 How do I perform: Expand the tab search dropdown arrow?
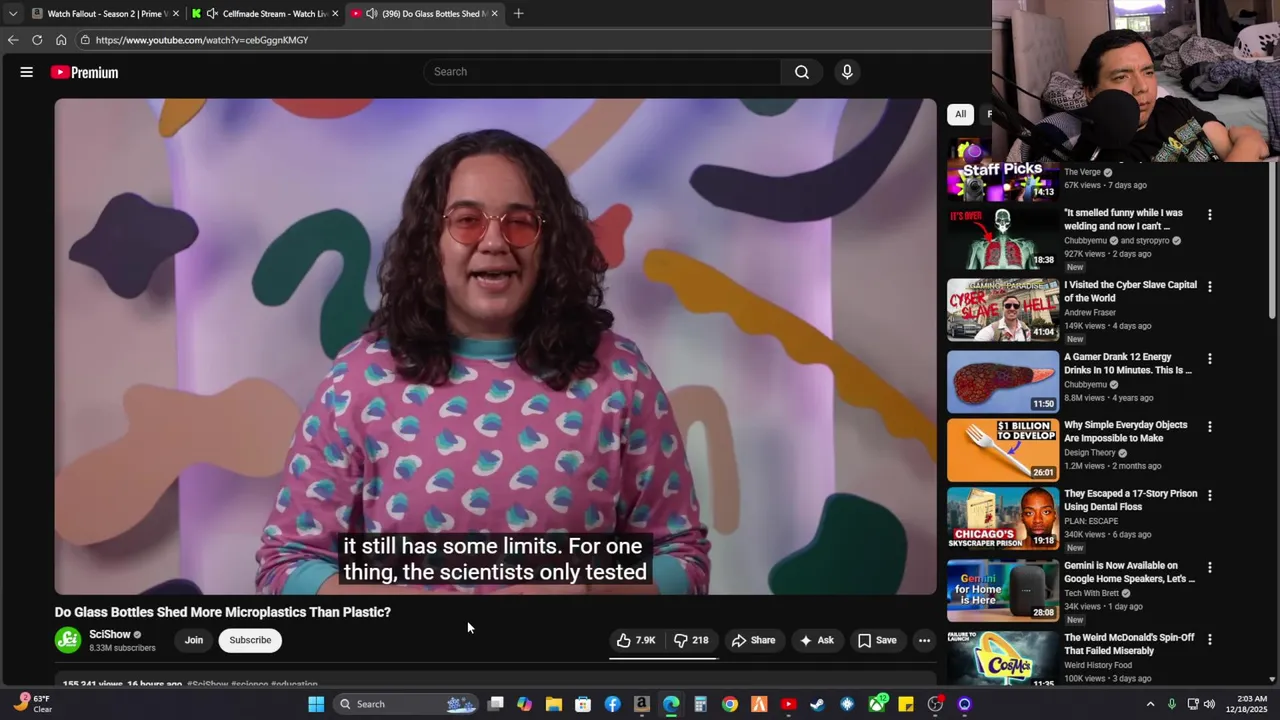tap(12, 14)
